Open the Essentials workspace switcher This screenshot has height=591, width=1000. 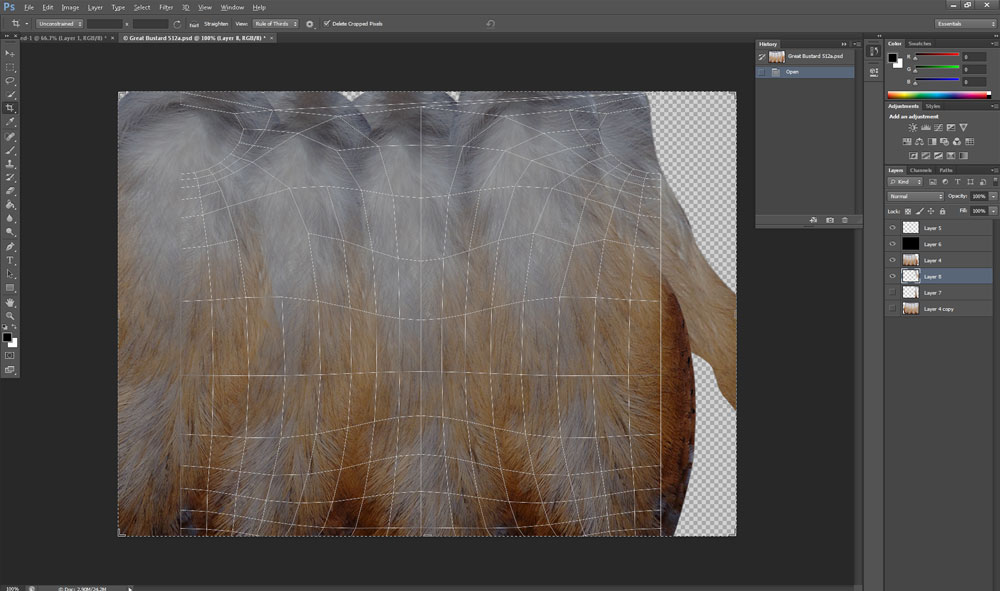coord(965,23)
